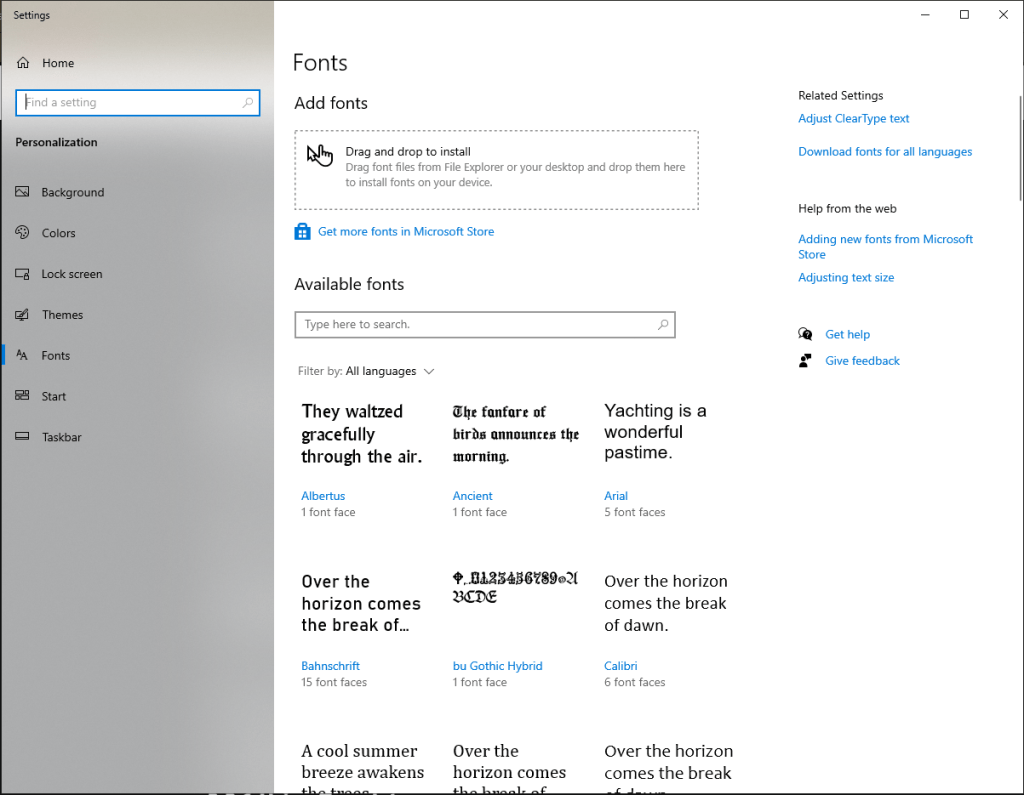
Task: Open the Adjusting text size help link
Action: (x=846, y=278)
